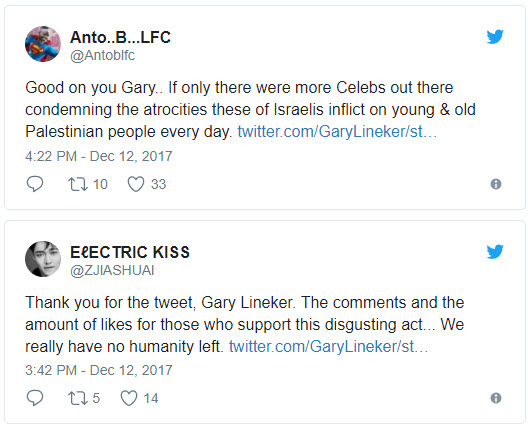Retweet the Anto..B...LFC tweet
This screenshot has height=425, width=528.
click(x=78, y=184)
